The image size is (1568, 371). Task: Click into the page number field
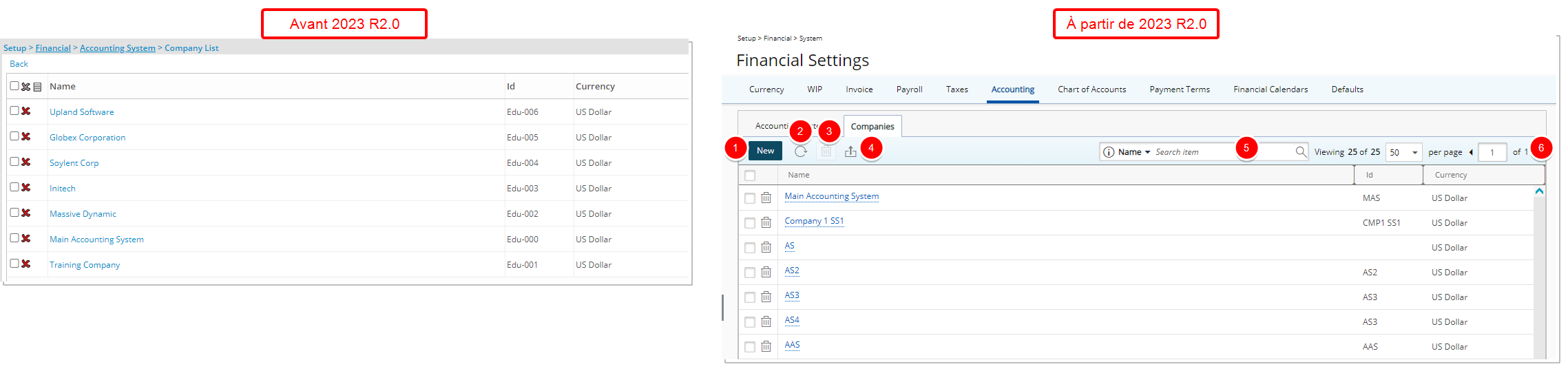1492,152
